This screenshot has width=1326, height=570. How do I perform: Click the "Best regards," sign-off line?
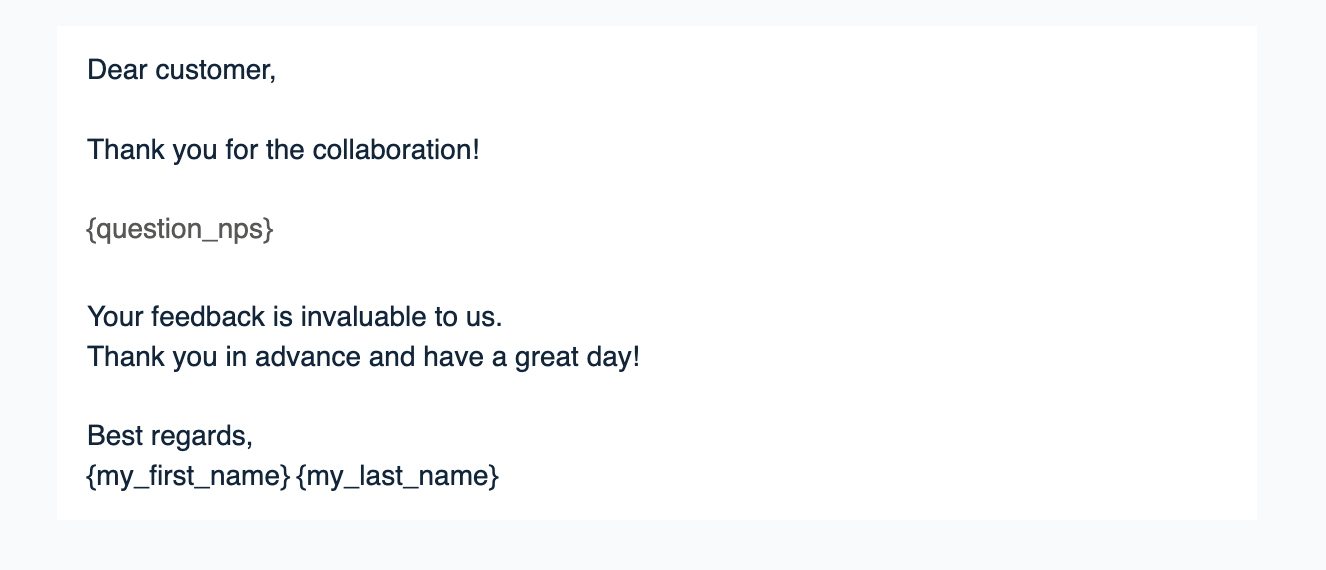[170, 436]
